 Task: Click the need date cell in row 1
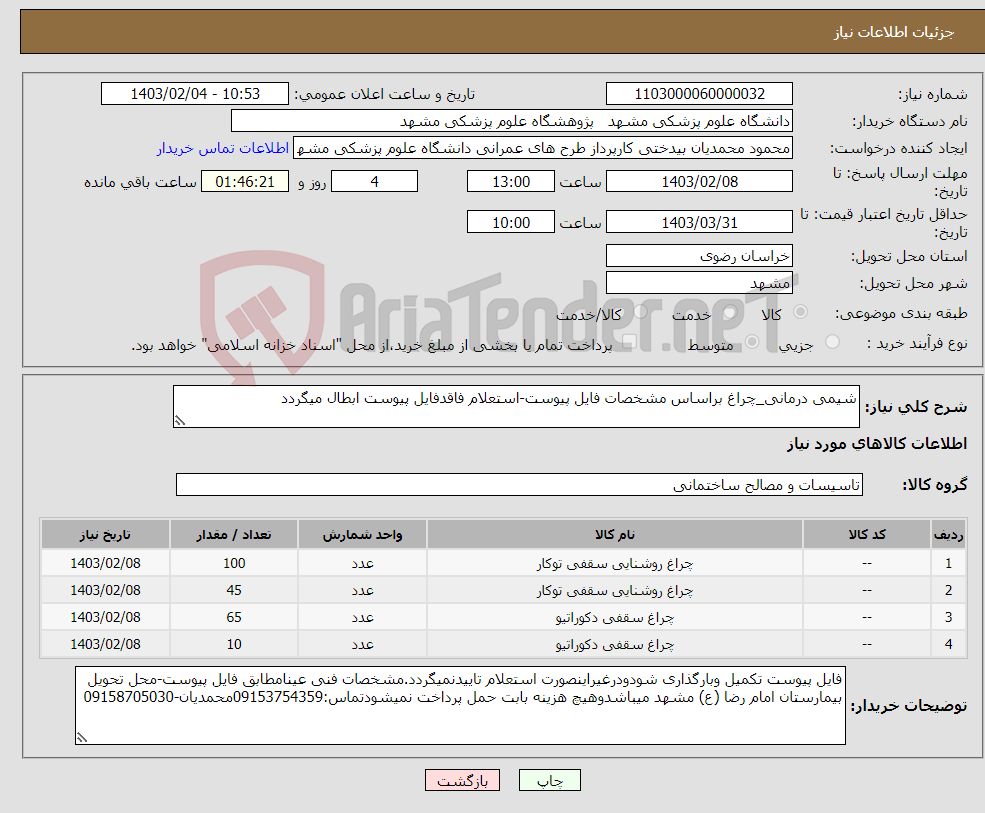click(105, 564)
